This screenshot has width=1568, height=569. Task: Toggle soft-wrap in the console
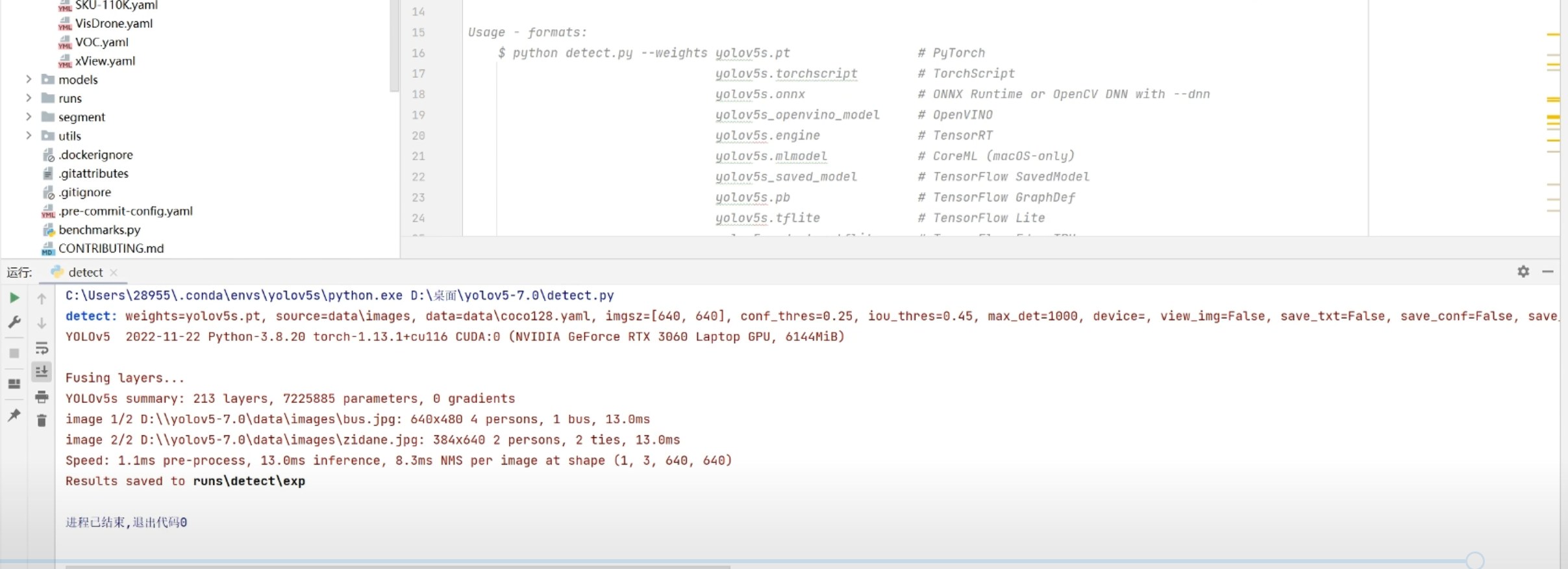[42, 348]
